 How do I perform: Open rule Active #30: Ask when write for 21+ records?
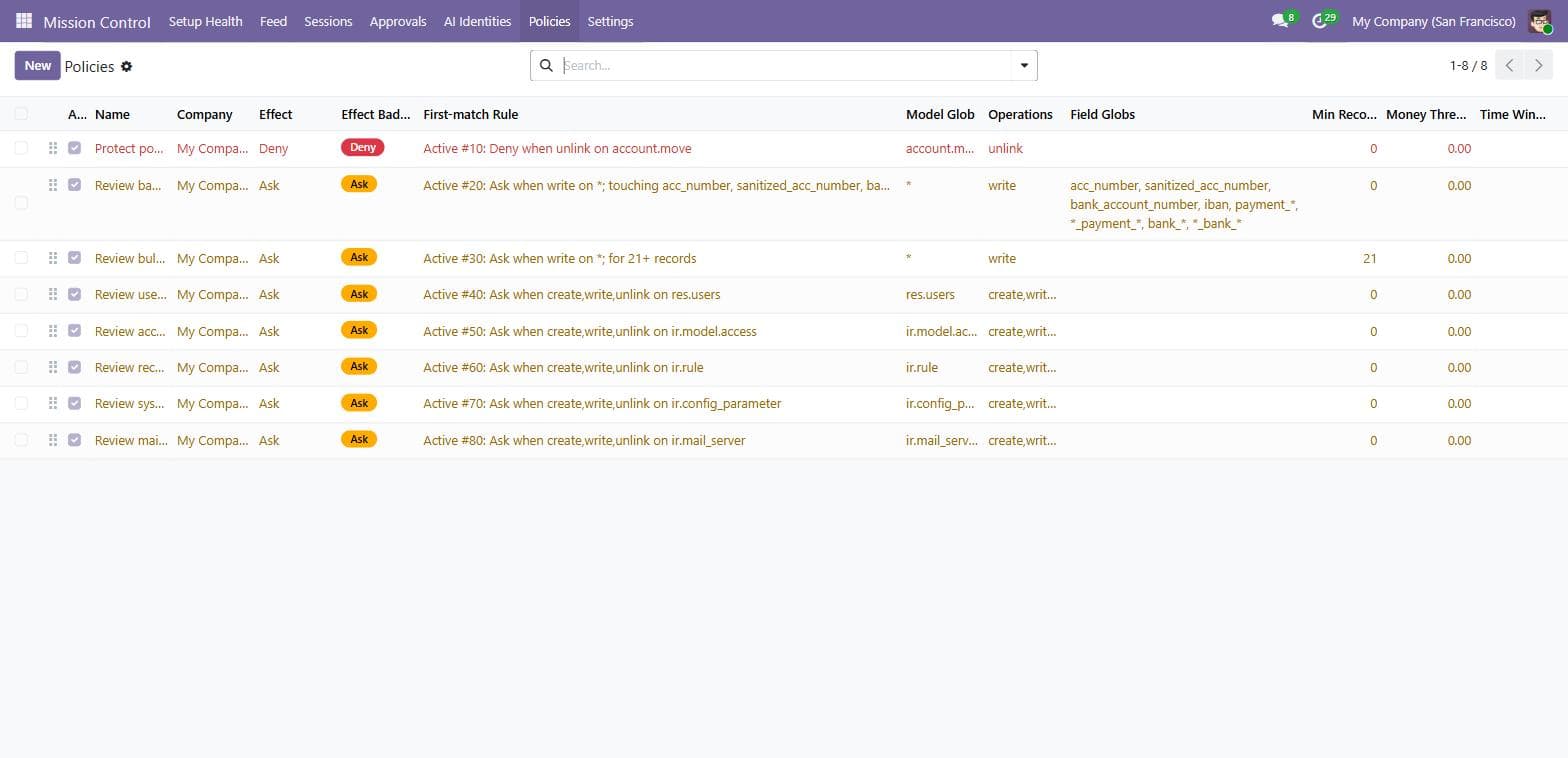[559, 258]
